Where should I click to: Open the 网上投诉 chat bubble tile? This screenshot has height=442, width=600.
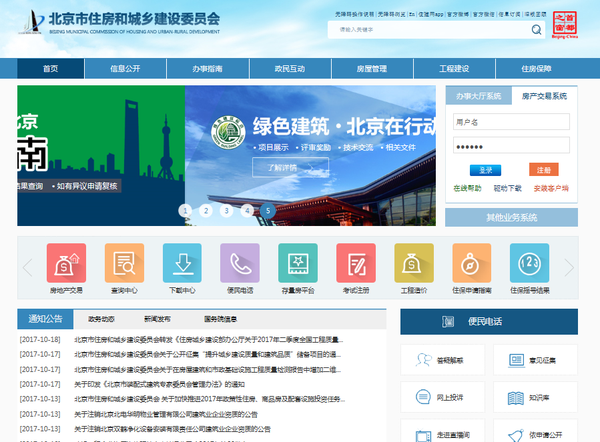(442, 397)
